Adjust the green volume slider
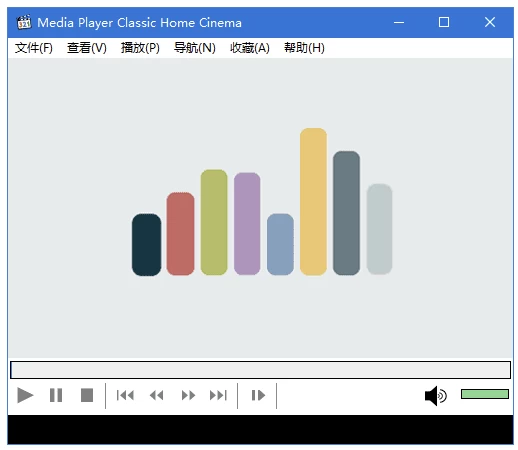 (x=485, y=394)
